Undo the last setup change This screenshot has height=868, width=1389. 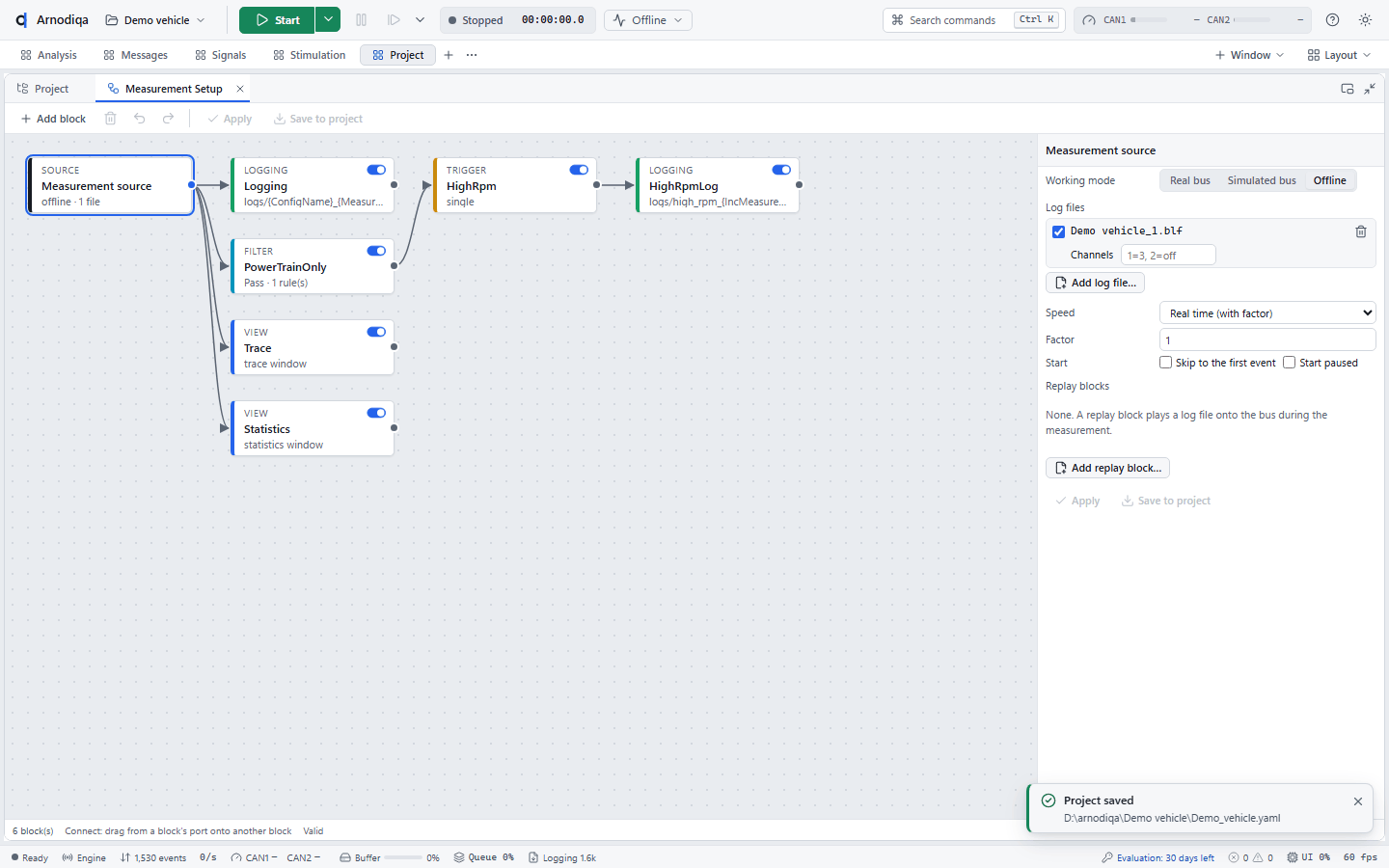[140, 119]
